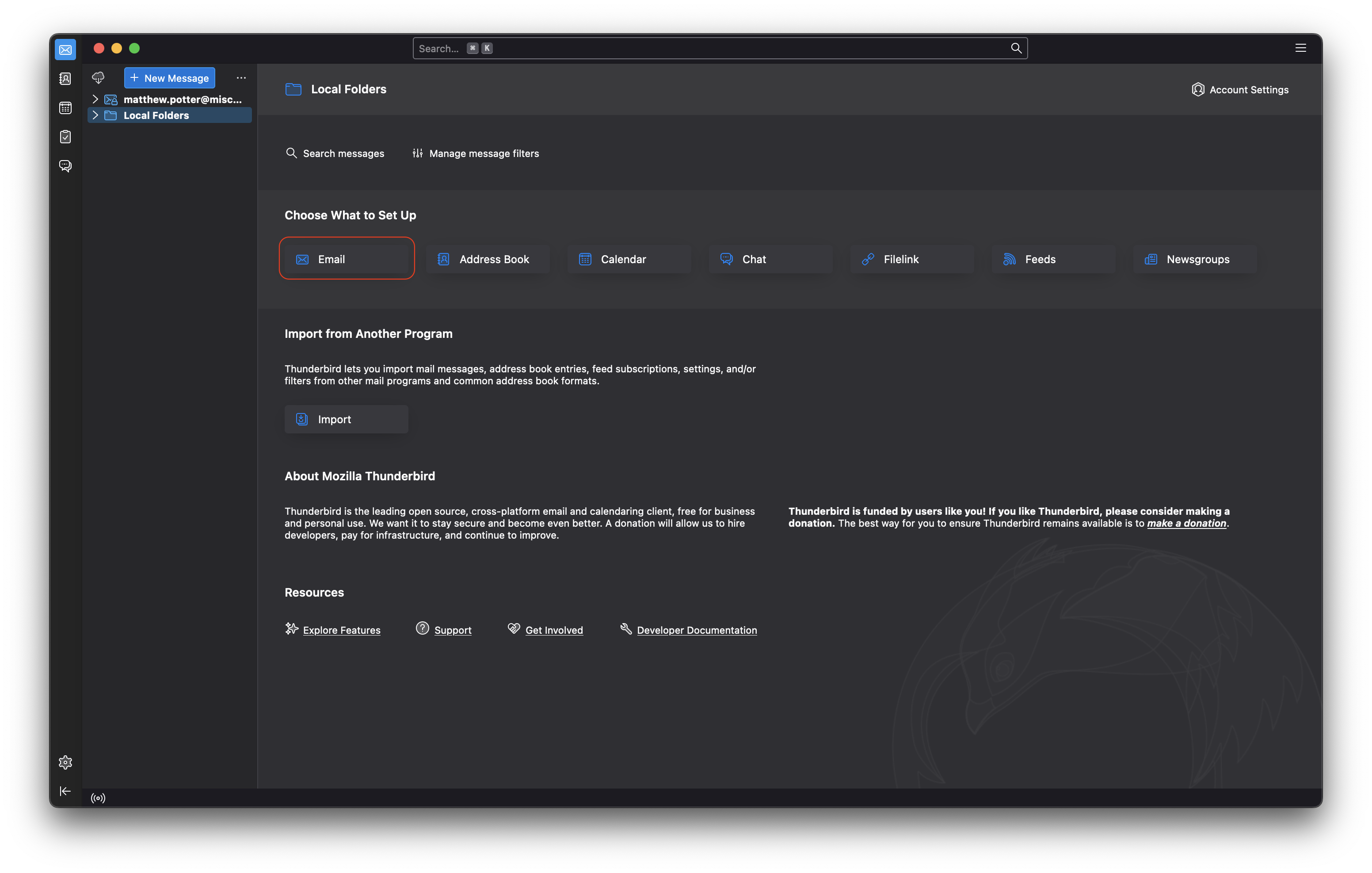Open the Chat space in sidebar
Screen dimensions: 1372x873
[x=65, y=166]
